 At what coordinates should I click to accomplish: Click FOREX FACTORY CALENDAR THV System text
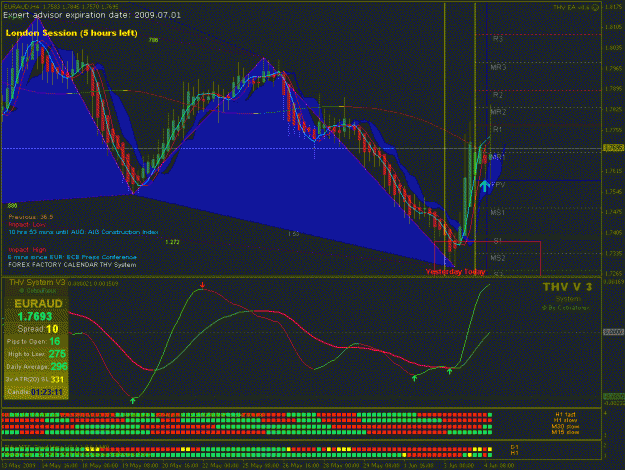click(x=72, y=265)
